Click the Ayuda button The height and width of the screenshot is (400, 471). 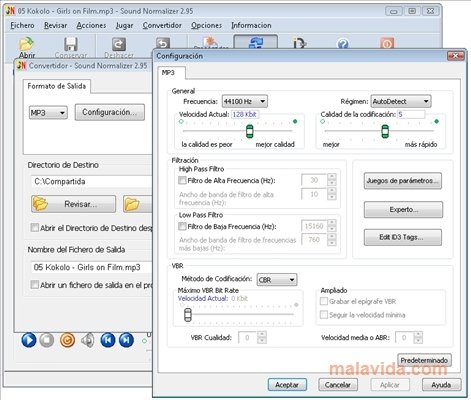[441, 385]
